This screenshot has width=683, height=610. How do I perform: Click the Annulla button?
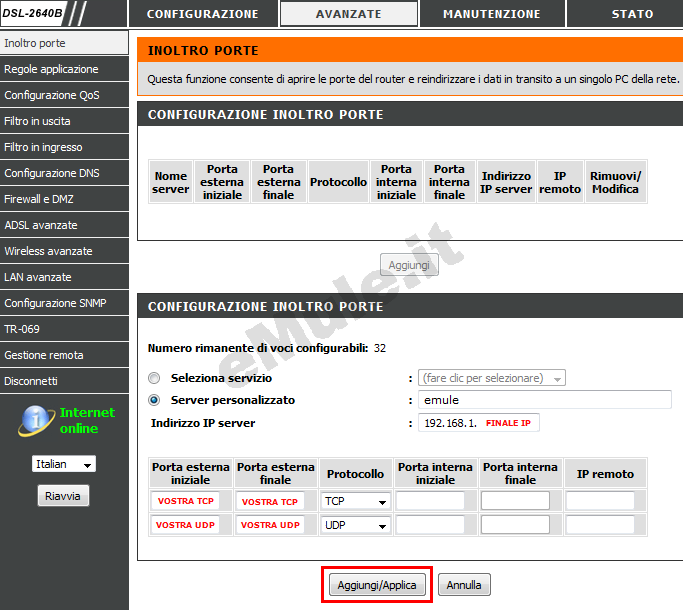pos(464,585)
